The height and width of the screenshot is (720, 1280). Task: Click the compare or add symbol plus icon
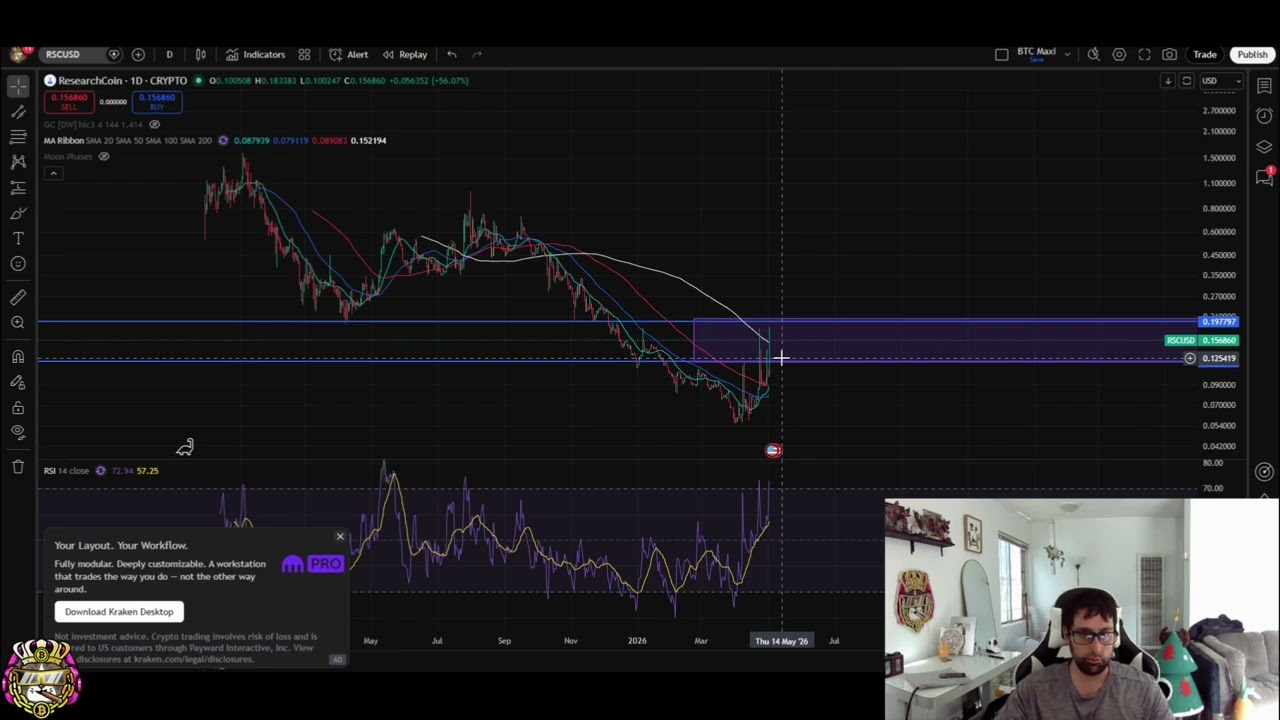[x=138, y=54]
